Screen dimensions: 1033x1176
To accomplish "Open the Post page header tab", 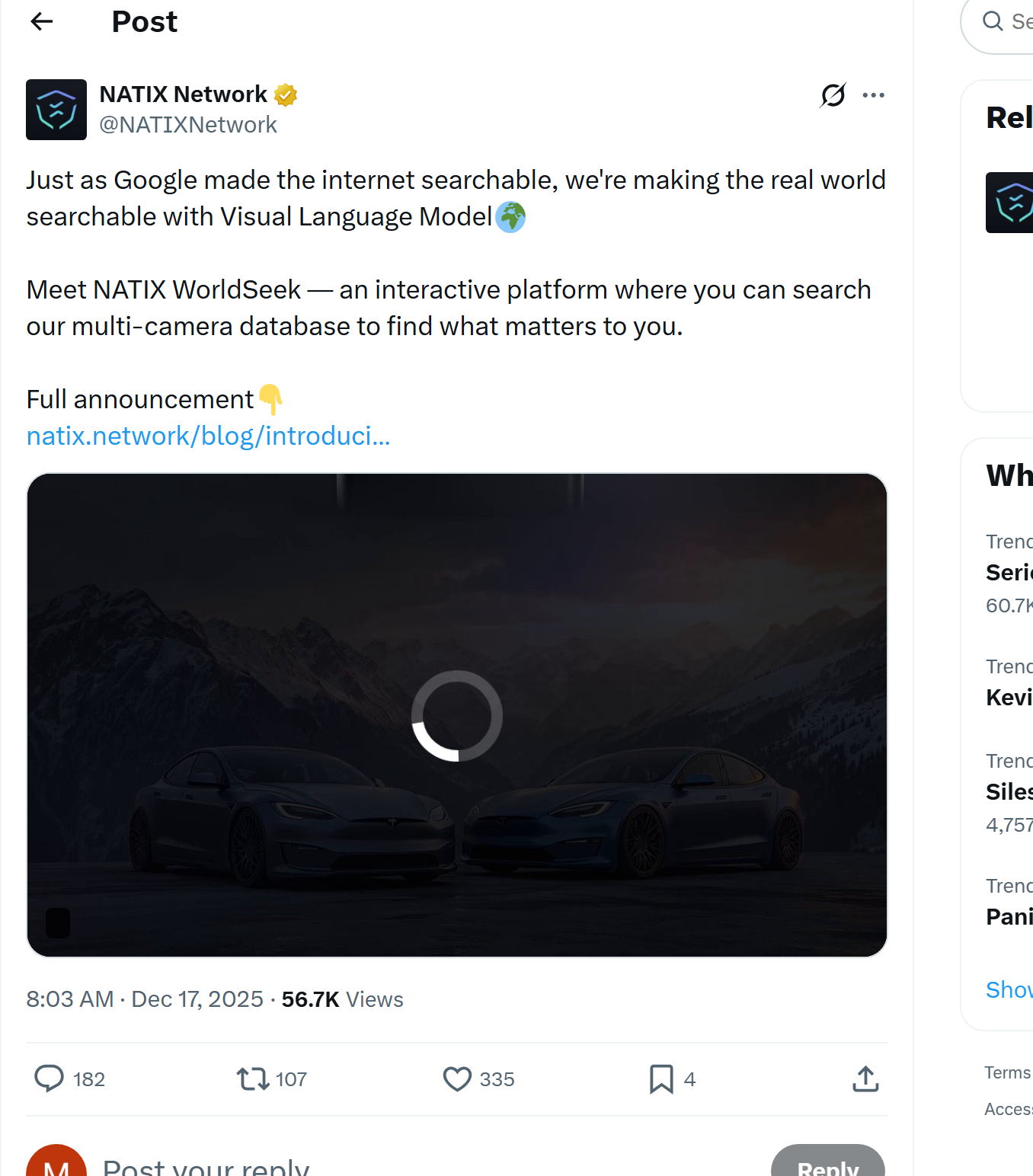I will [x=144, y=21].
